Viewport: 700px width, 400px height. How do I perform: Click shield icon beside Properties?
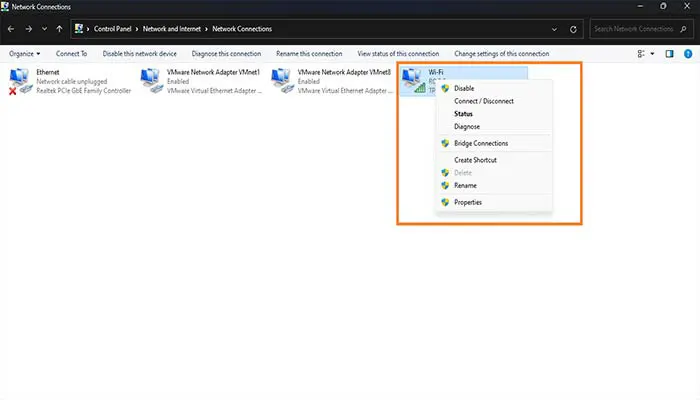(445, 202)
